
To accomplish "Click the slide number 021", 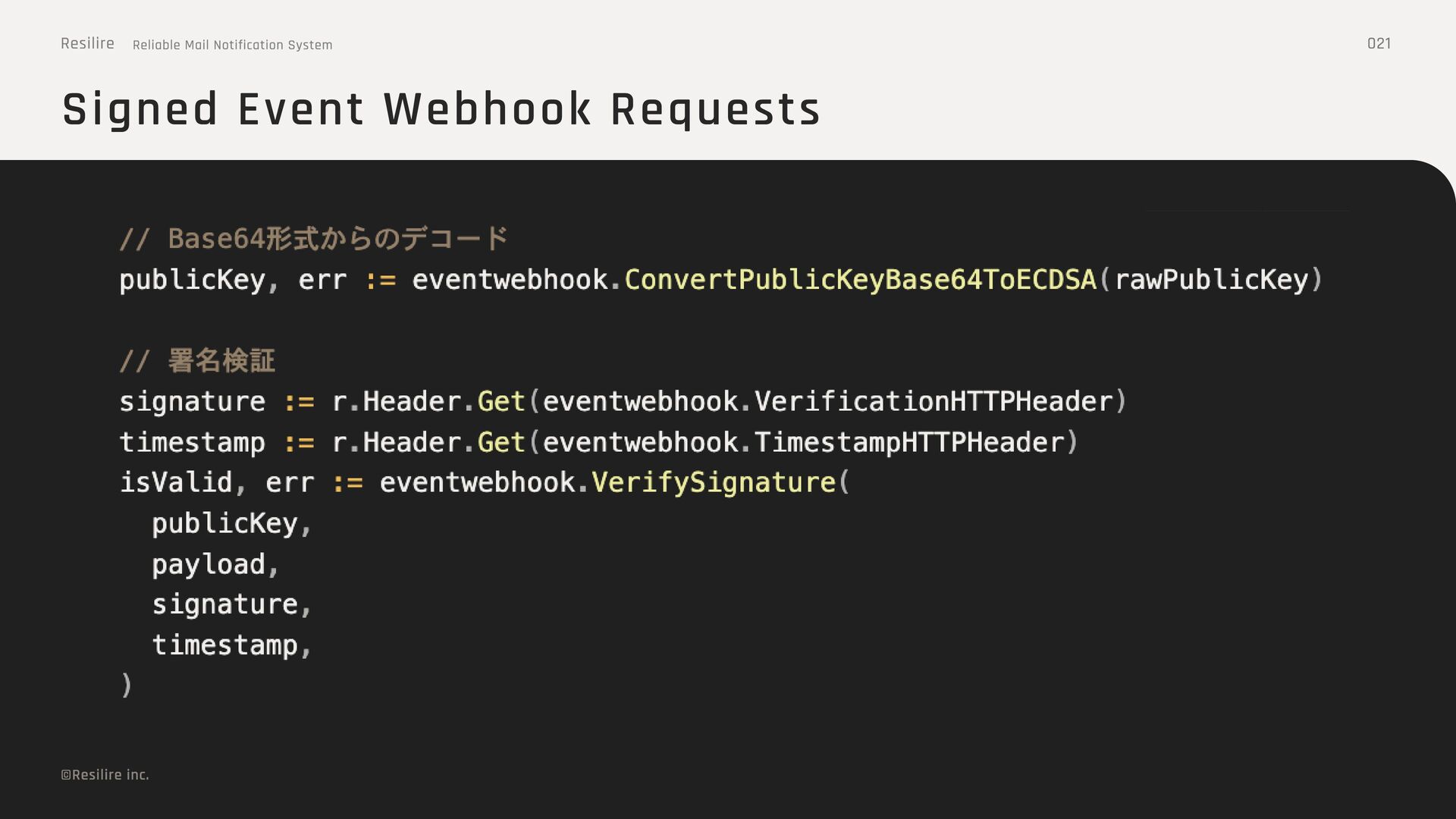I will 1379,44.
